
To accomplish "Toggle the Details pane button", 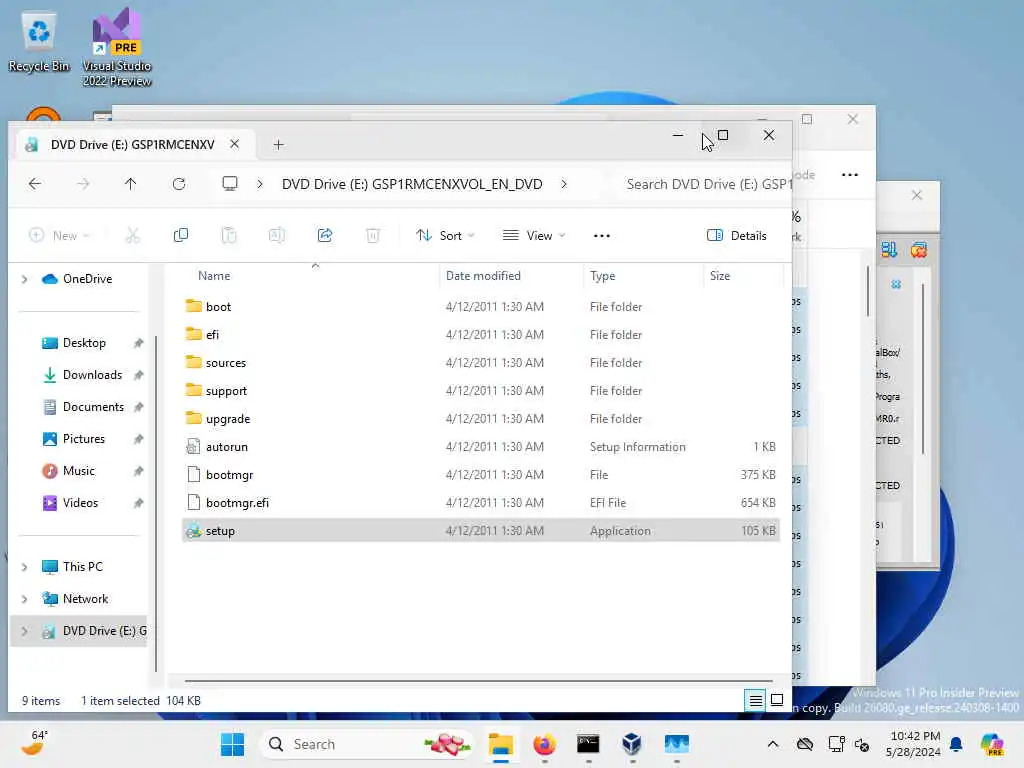I will pos(737,236).
